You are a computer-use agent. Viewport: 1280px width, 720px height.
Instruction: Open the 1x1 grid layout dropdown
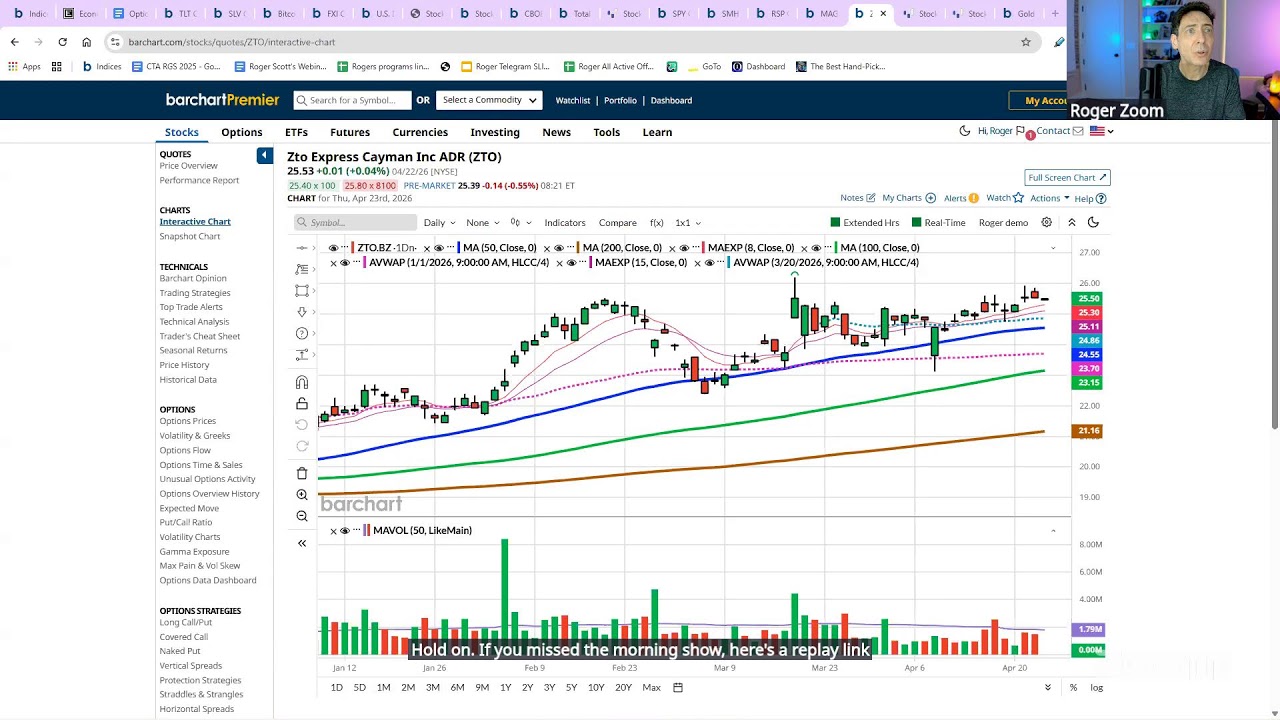pyautogui.click(x=688, y=223)
